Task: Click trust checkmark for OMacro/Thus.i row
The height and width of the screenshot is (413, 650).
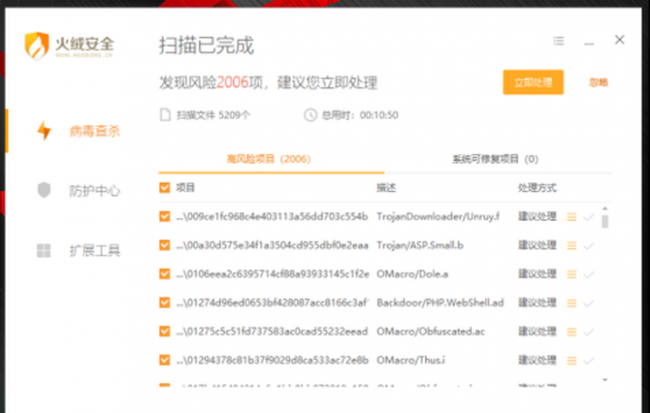Action: click(x=588, y=361)
